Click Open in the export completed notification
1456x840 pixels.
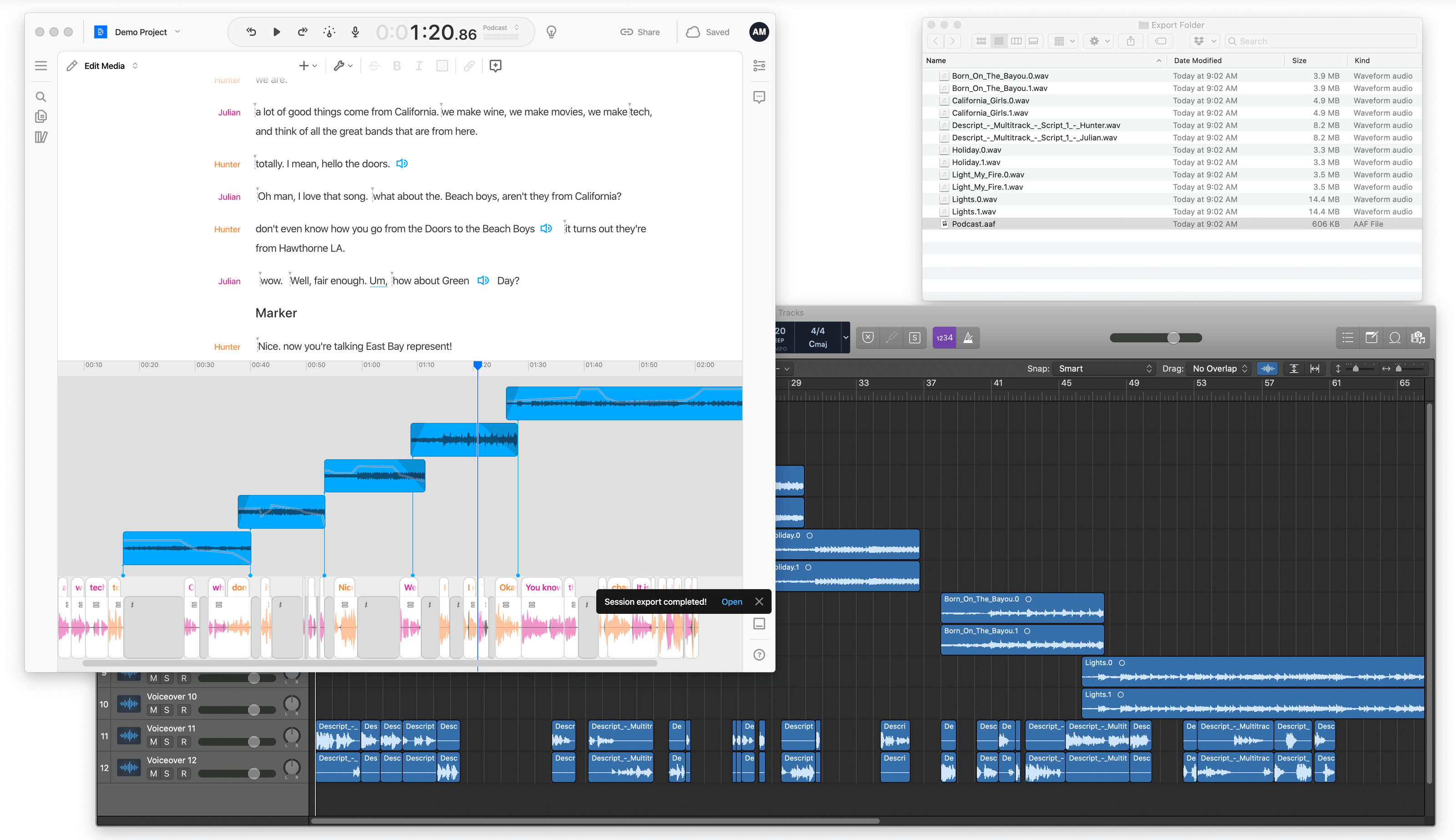732,601
